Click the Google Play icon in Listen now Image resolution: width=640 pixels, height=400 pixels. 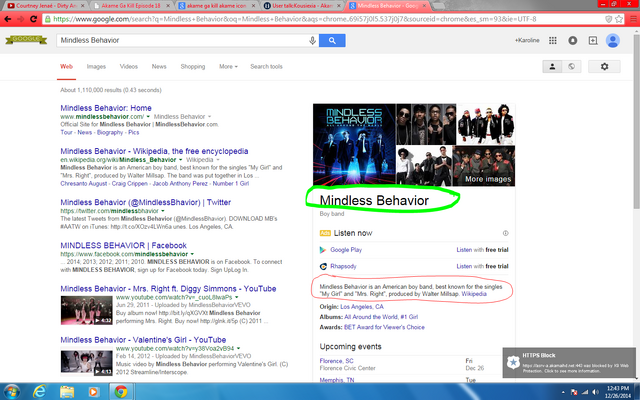pyautogui.click(x=323, y=250)
